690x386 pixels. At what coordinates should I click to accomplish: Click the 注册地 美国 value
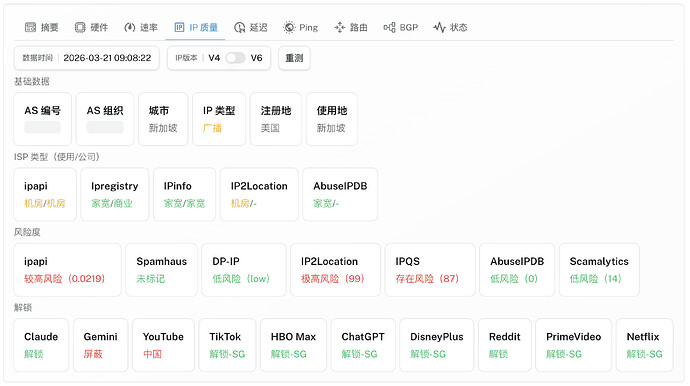pyautogui.click(x=270, y=128)
